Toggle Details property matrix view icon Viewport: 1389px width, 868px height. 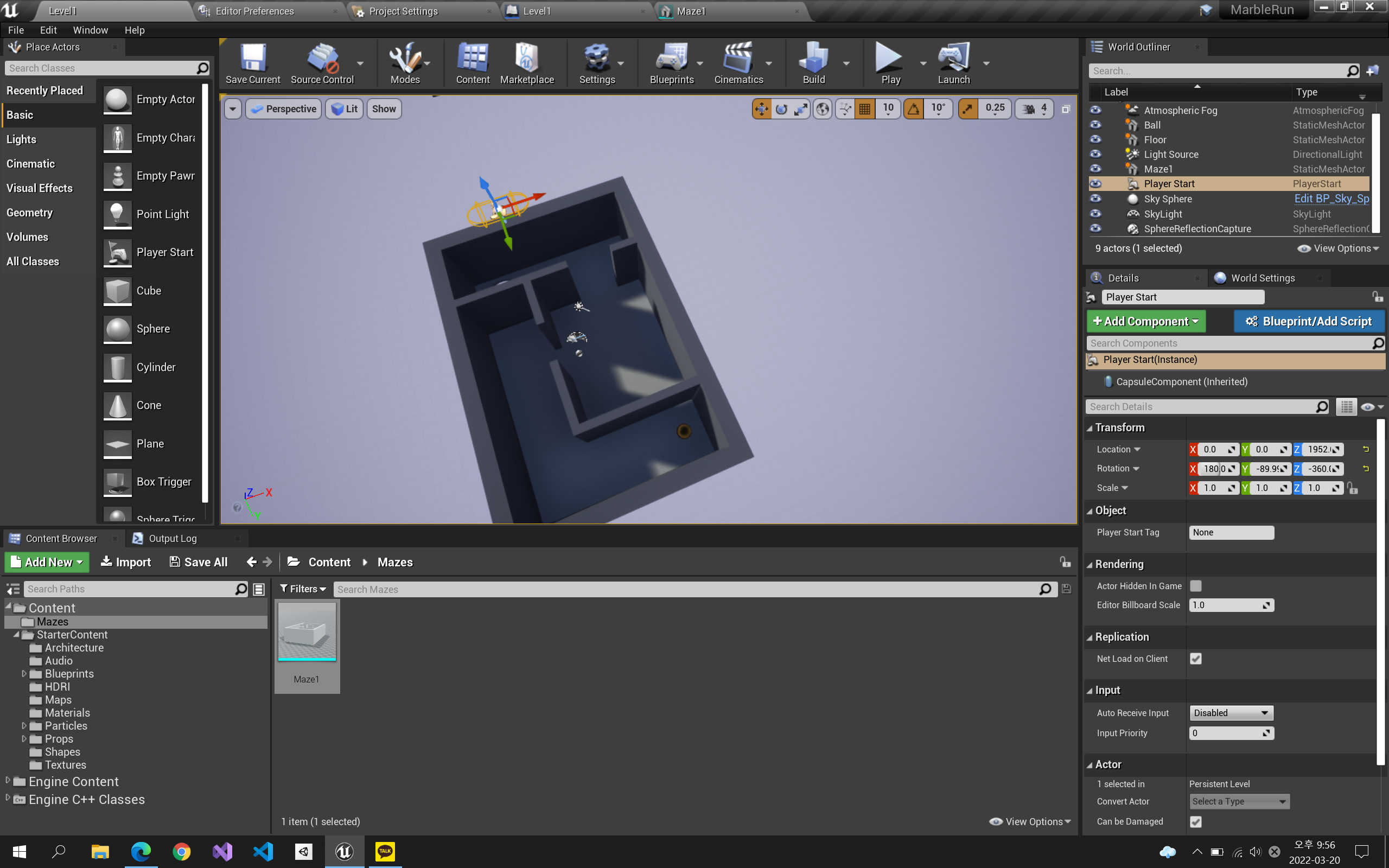[x=1347, y=406]
